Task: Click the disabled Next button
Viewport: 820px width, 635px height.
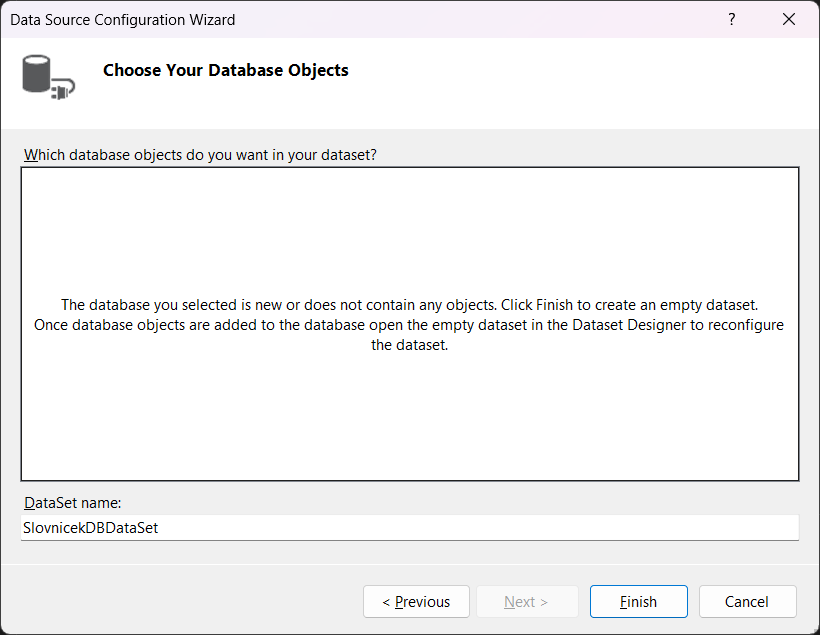Action: point(526,601)
